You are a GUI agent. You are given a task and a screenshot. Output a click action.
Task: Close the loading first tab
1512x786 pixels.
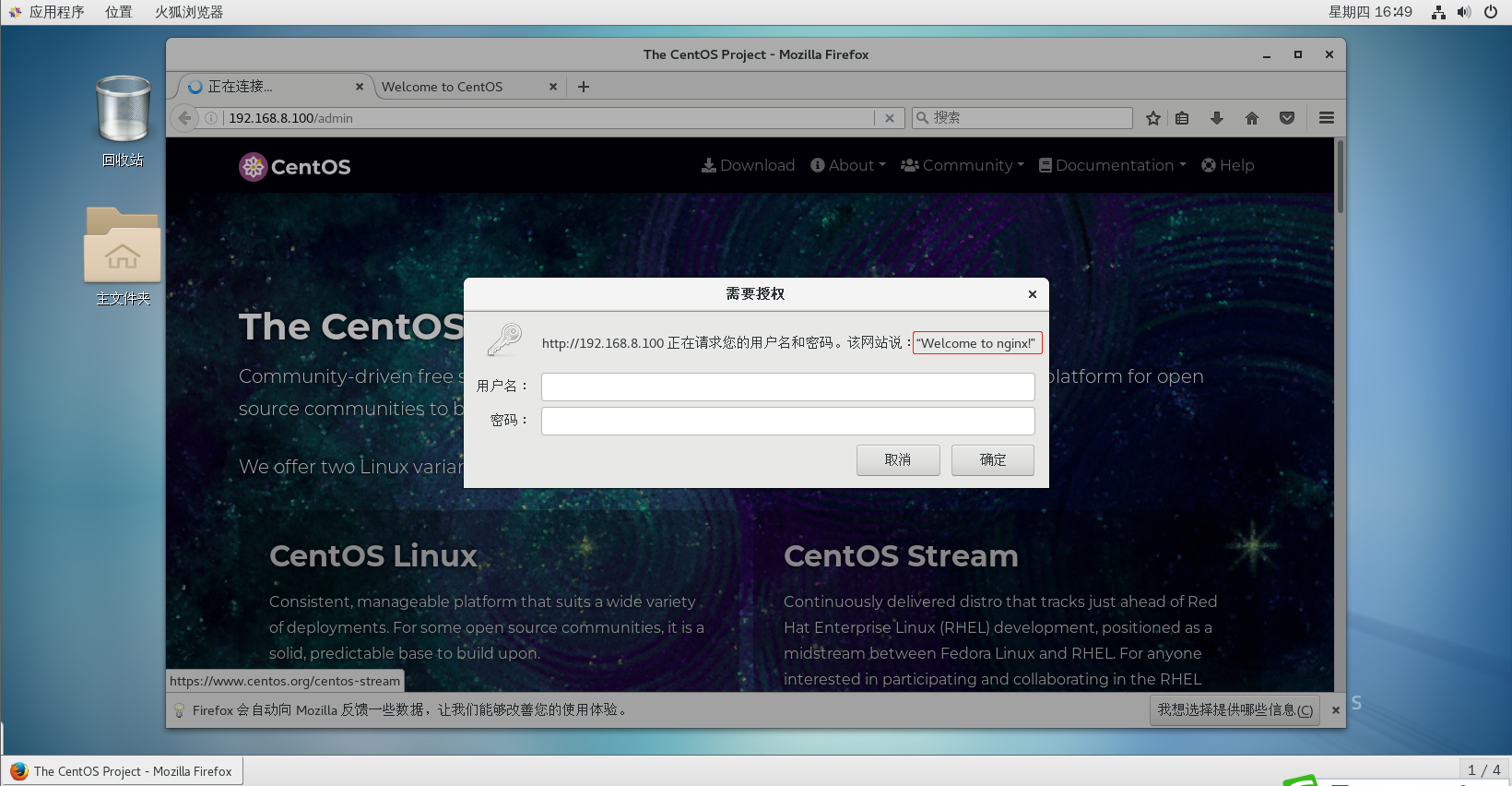[360, 87]
